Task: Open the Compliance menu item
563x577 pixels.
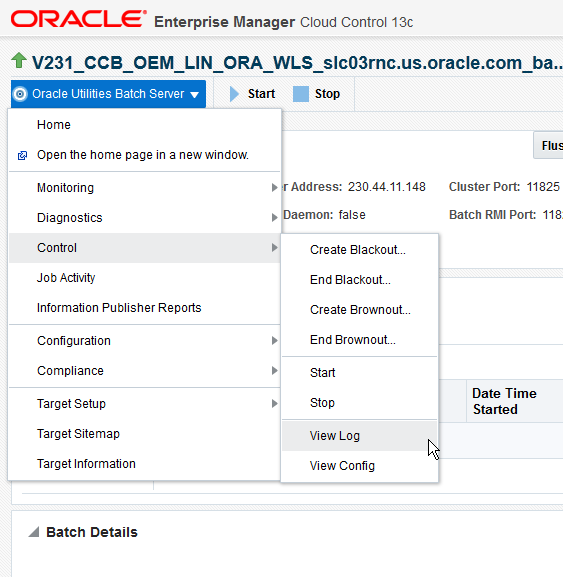Action: coord(145,371)
